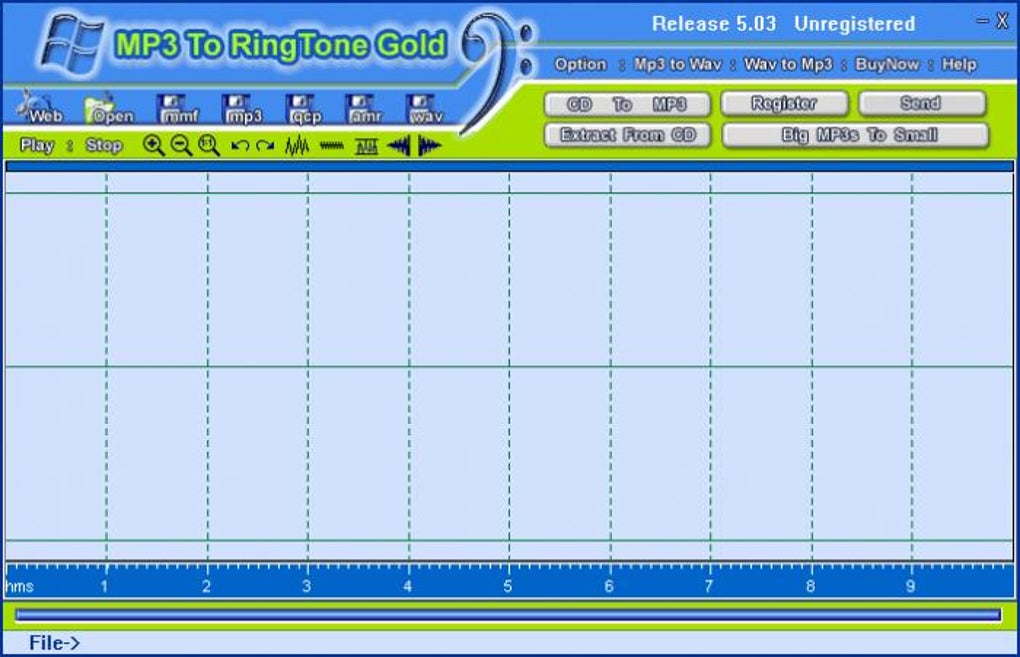Open Mp3 to Wav converter
The height and width of the screenshot is (657, 1020).
pos(677,64)
